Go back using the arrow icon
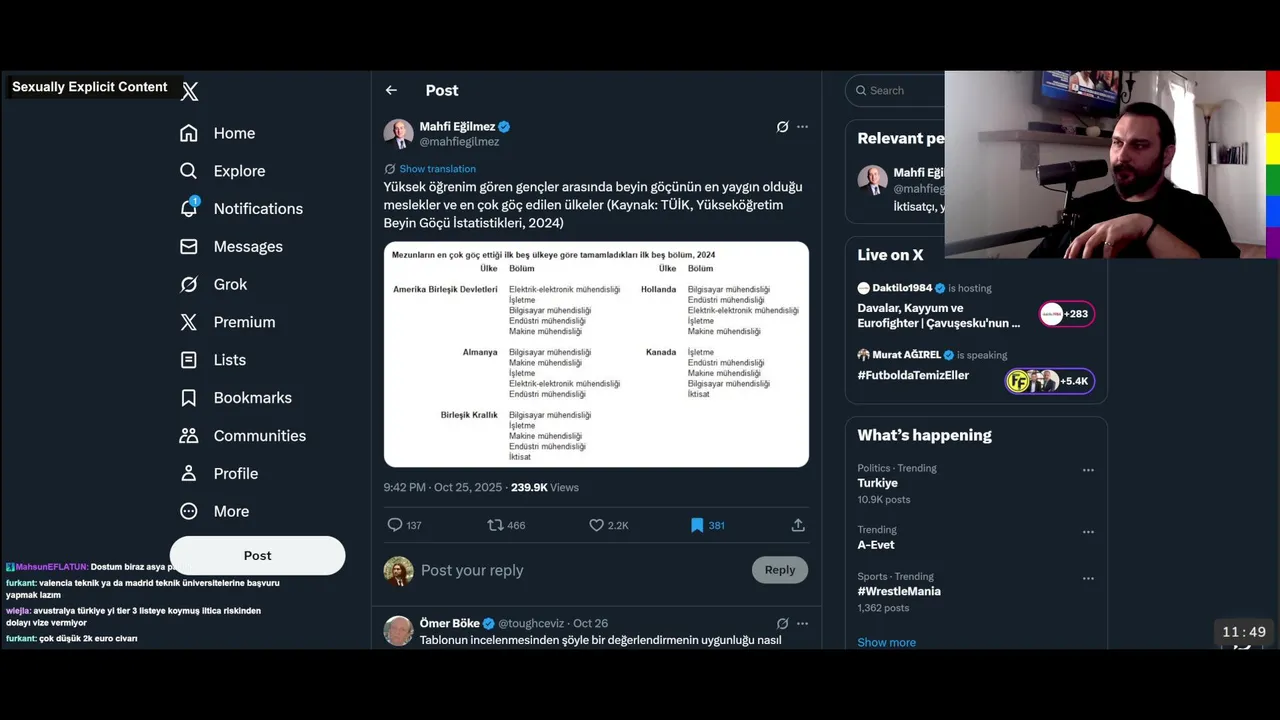Image resolution: width=1280 pixels, height=720 pixels. [391, 90]
